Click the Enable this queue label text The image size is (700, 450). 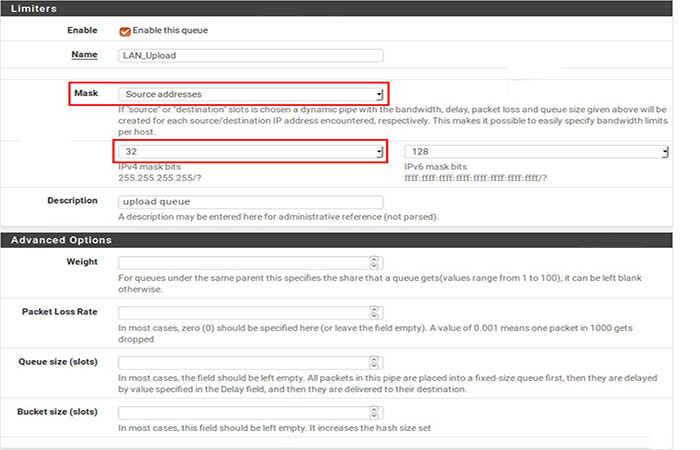click(170, 30)
